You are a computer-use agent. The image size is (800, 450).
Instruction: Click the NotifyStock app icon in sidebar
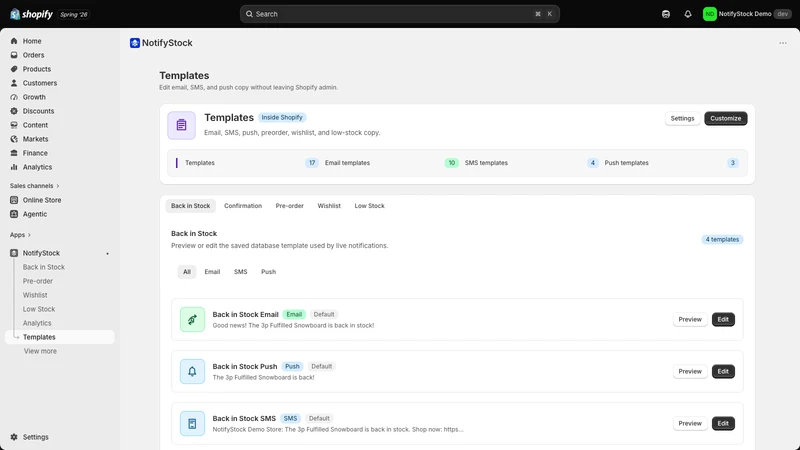[14, 253]
